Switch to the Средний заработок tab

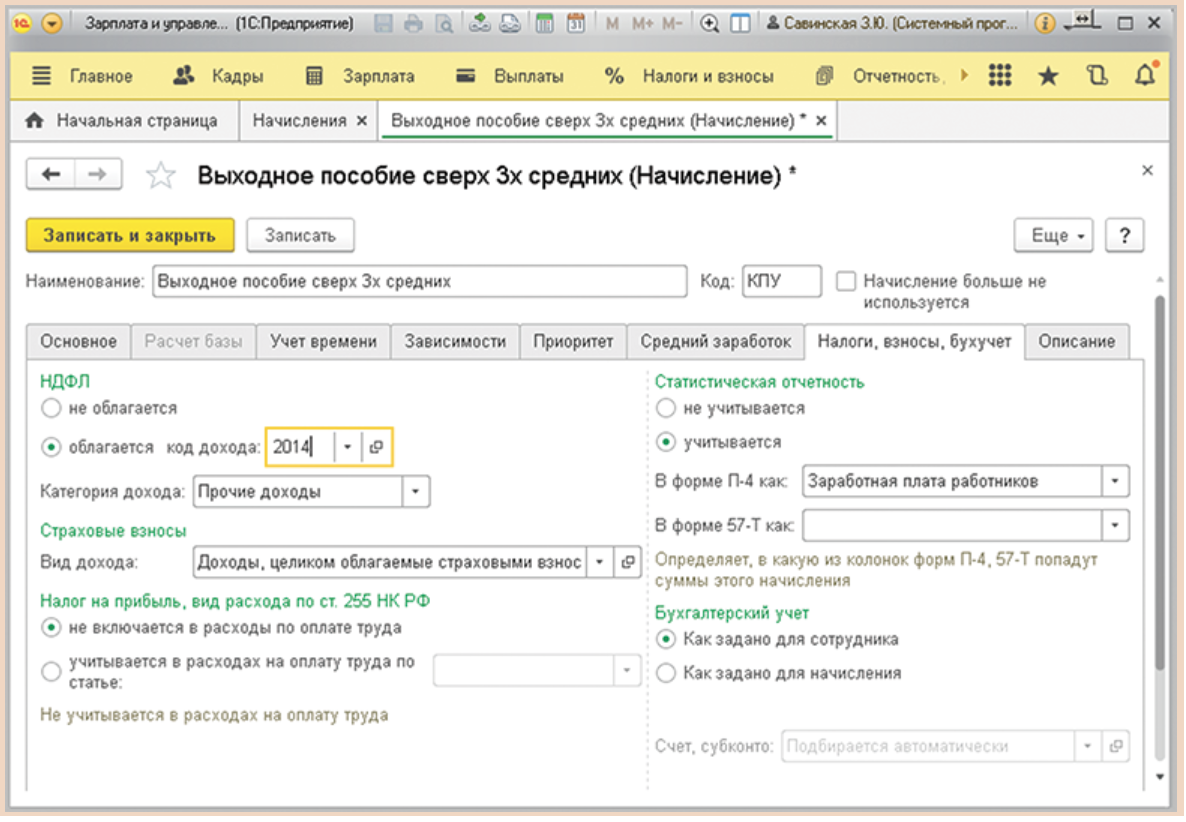pyautogui.click(x=716, y=341)
